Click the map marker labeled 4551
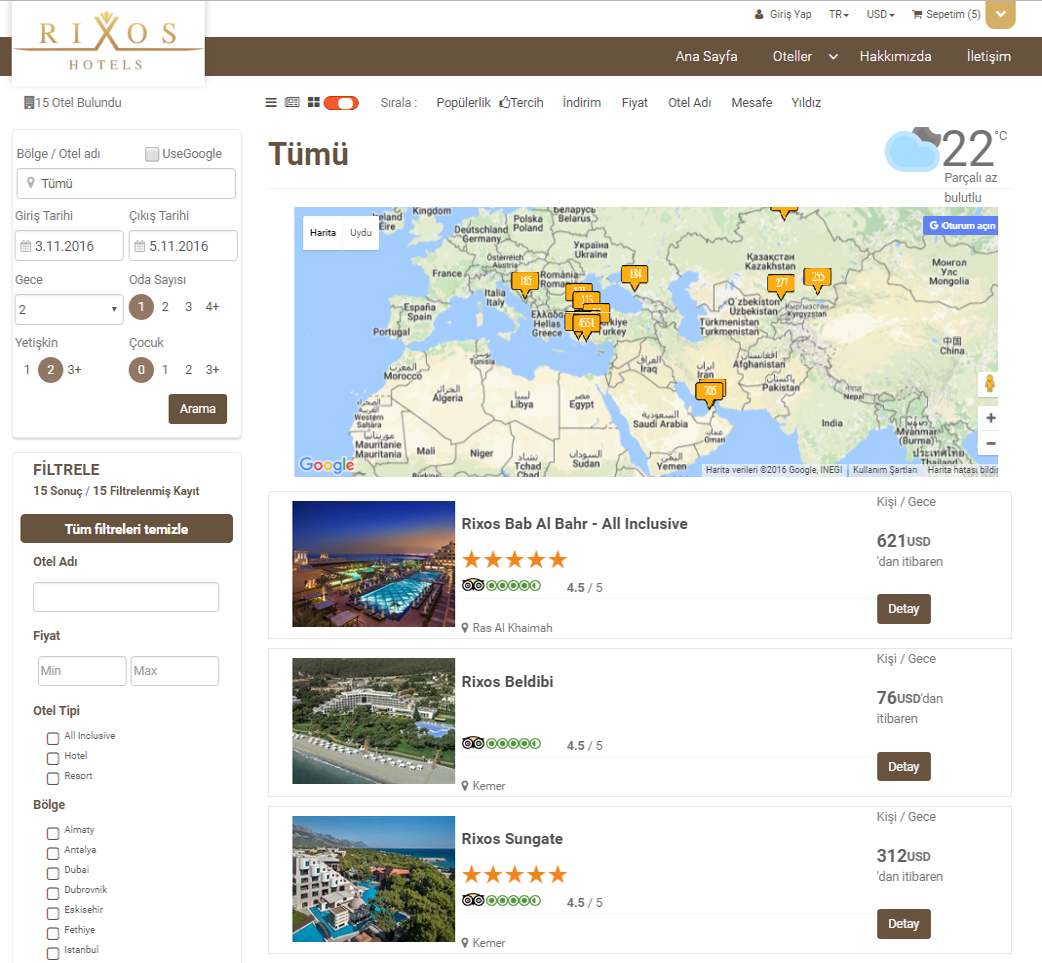Viewport: 1042px width, 963px height. click(586, 326)
